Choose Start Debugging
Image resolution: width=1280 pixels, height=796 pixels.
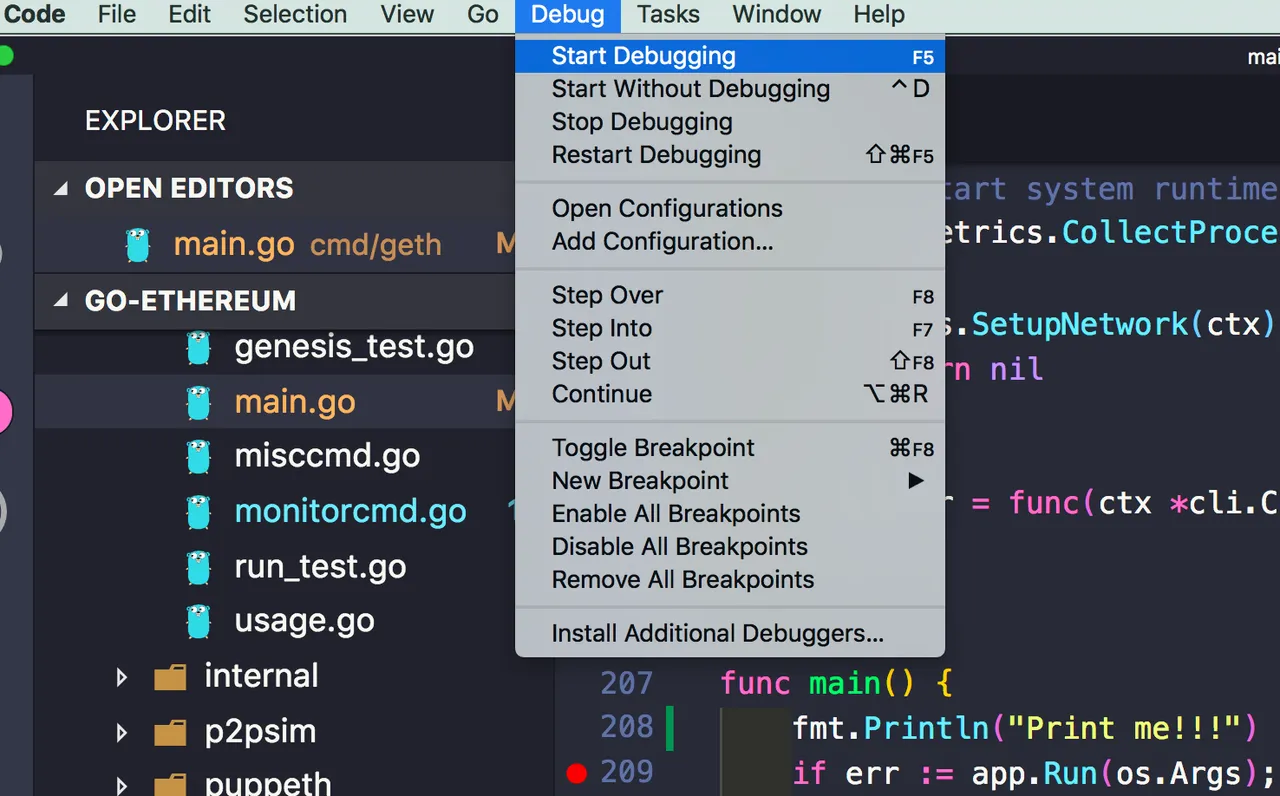coord(730,56)
